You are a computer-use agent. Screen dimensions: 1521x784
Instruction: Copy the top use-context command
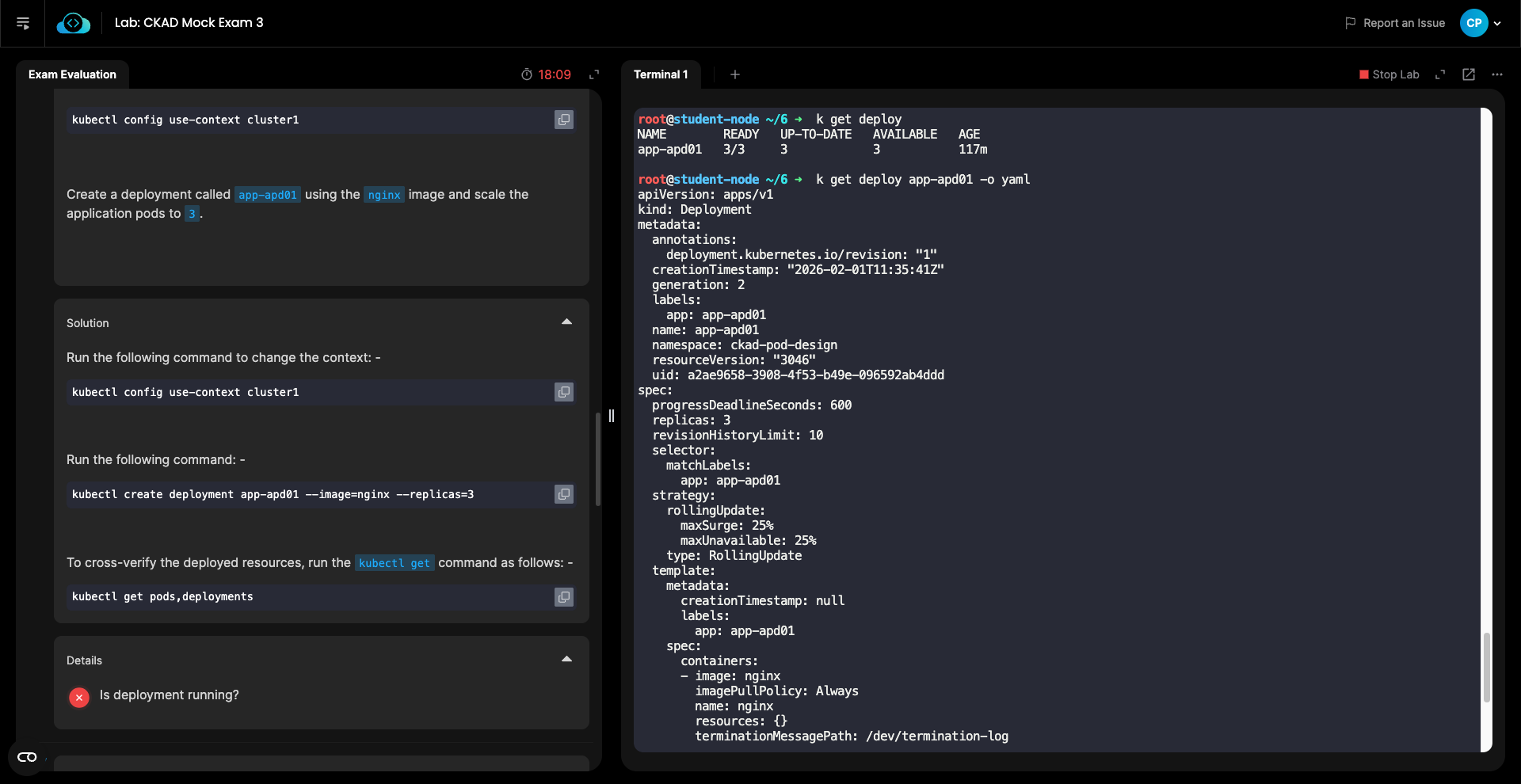tap(563, 120)
